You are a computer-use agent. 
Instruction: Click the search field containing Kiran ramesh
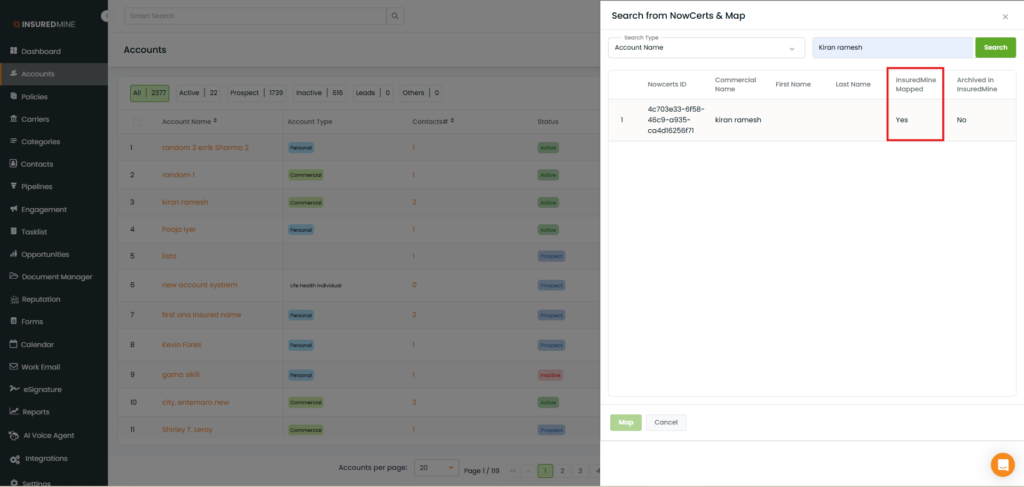click(892, 48)
